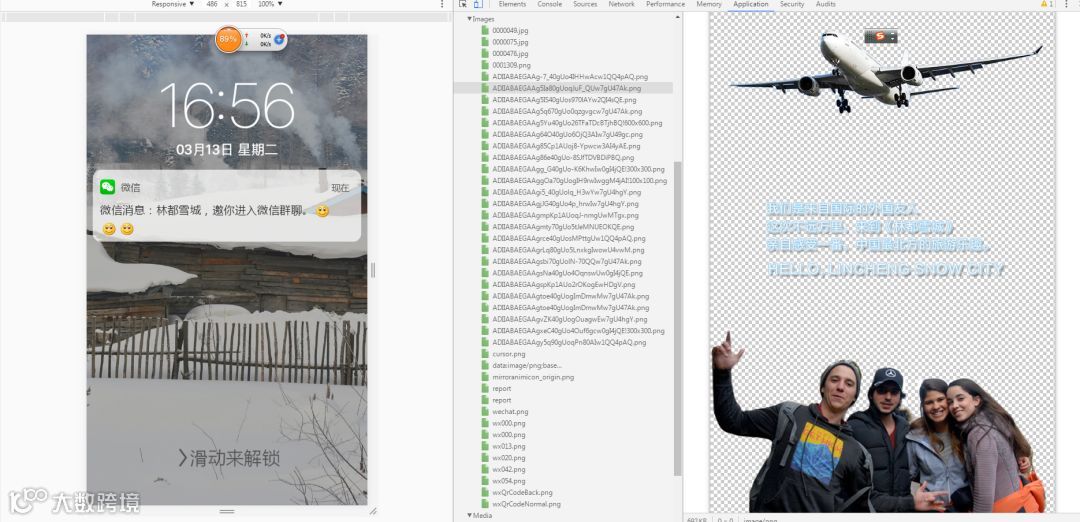Screen dimensions: 1080x522
Task: Select file starting ADIIABAEGAAgvZK40g
Action: click(x=570, y=320)
